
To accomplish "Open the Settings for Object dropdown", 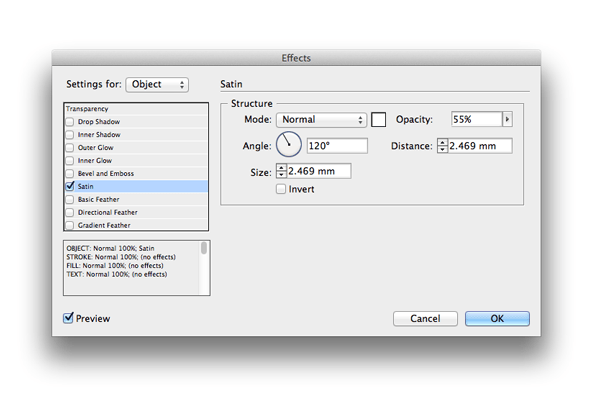I will [157, 85].
